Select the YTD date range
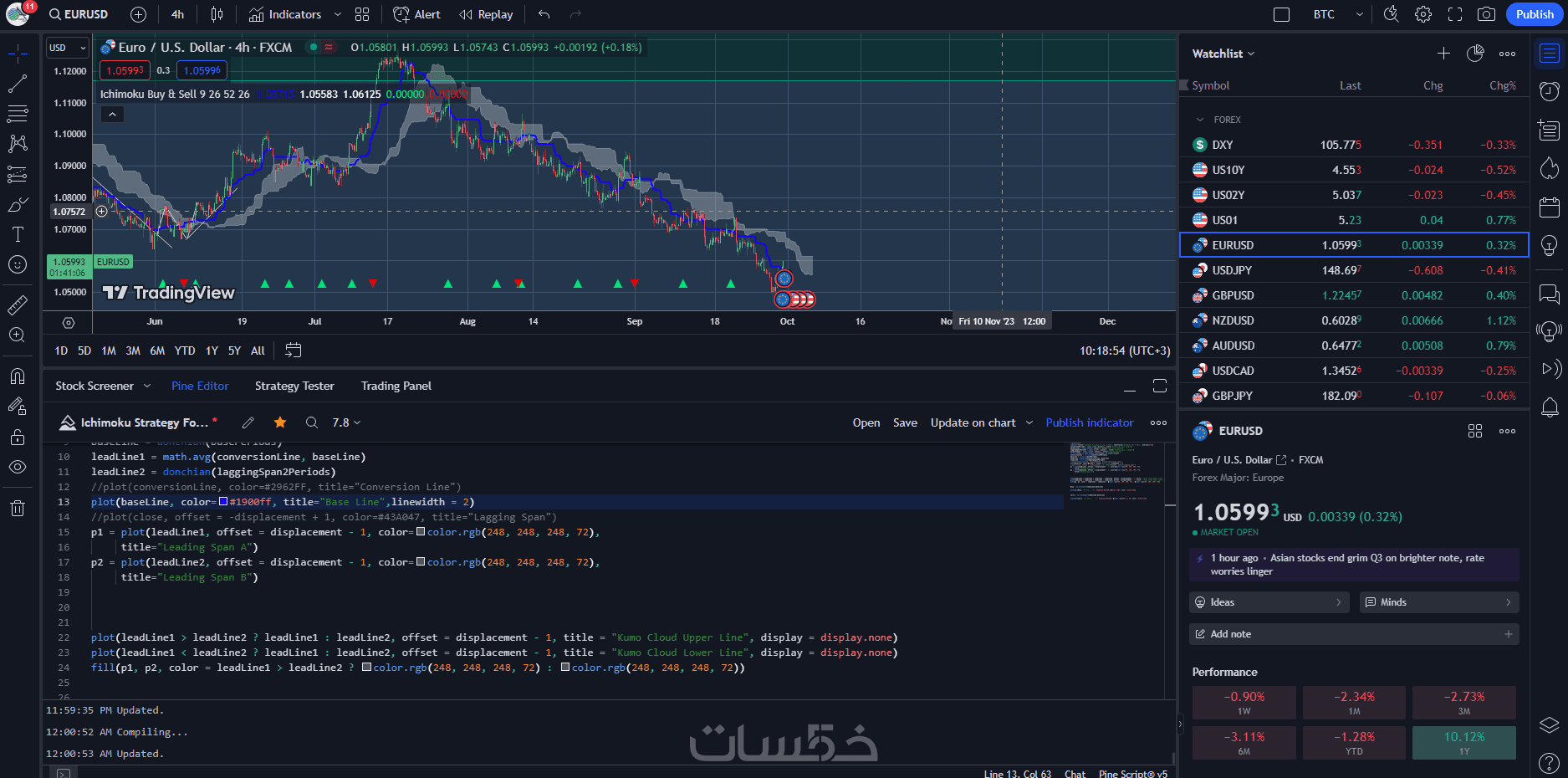This screenshot has width=1568, height=778. [185, 351]
